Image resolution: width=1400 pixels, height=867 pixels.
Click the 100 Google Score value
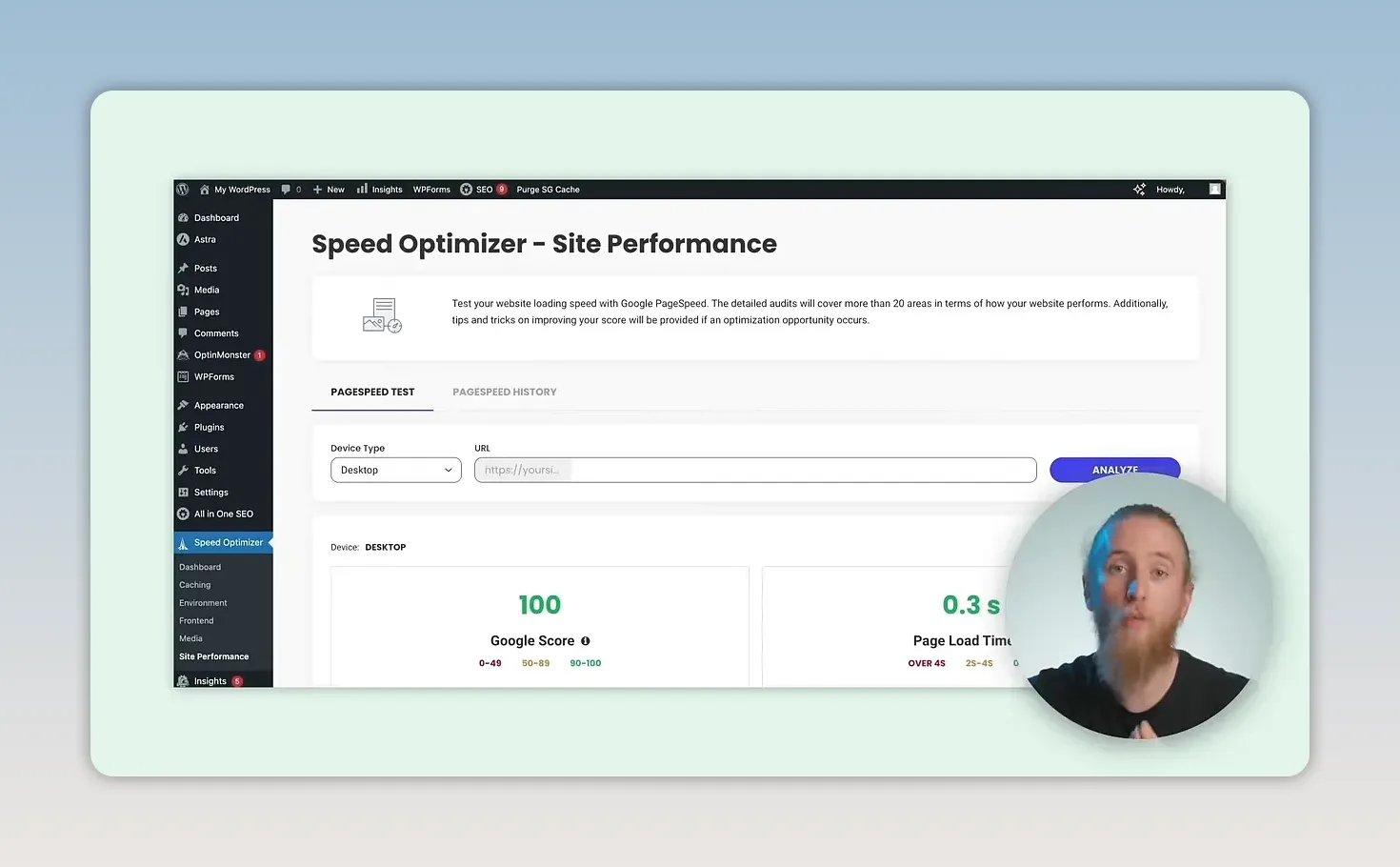point(540,605)
